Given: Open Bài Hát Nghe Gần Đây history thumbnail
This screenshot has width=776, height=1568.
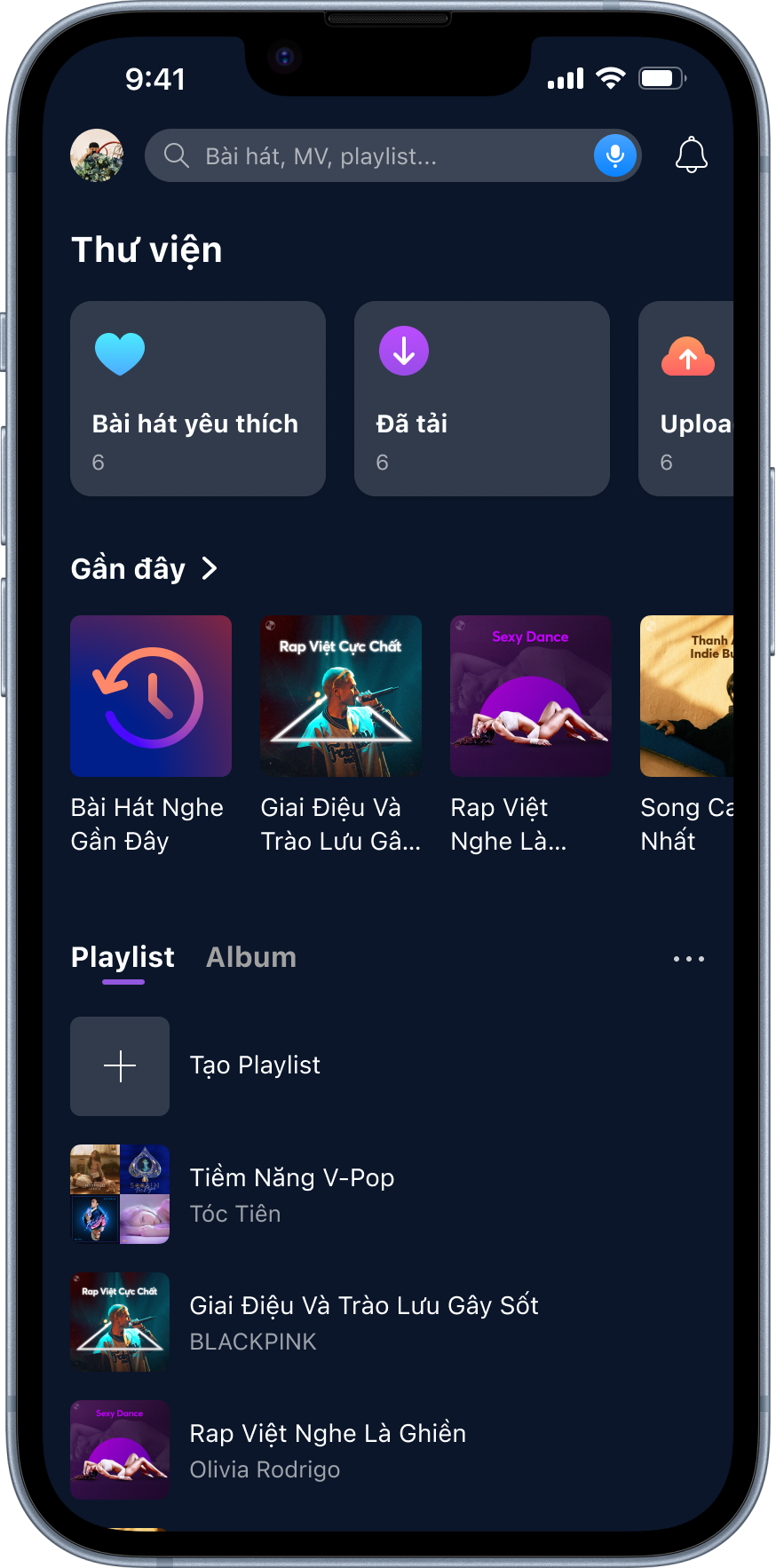Looking at the screenshot, I should (151, 696).
